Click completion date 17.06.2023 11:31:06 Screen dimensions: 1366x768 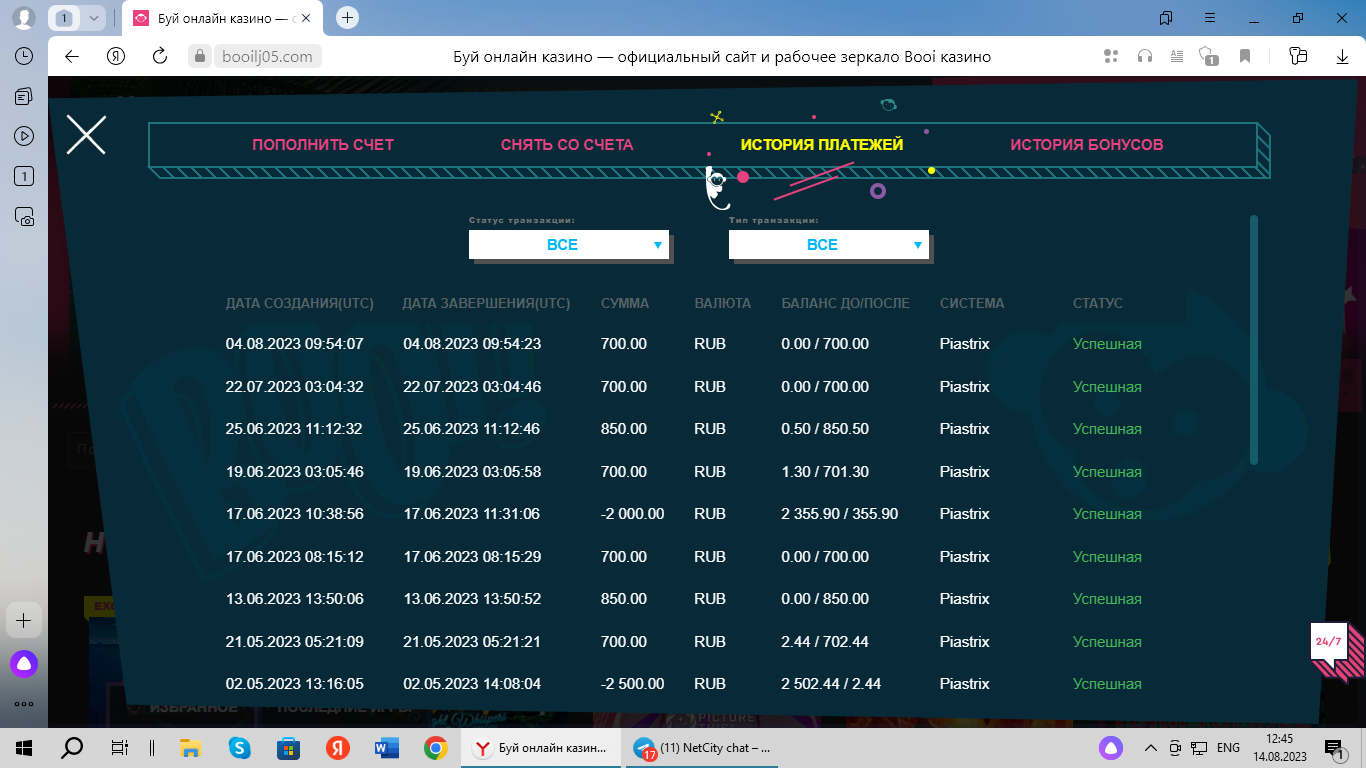click(472, 514)
